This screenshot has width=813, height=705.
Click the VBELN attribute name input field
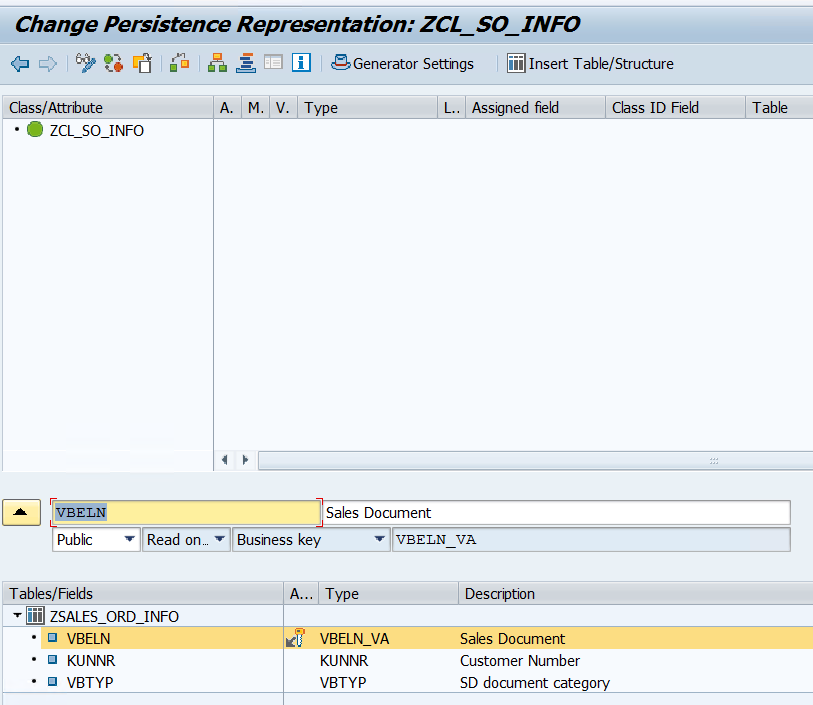coord(186,513)
